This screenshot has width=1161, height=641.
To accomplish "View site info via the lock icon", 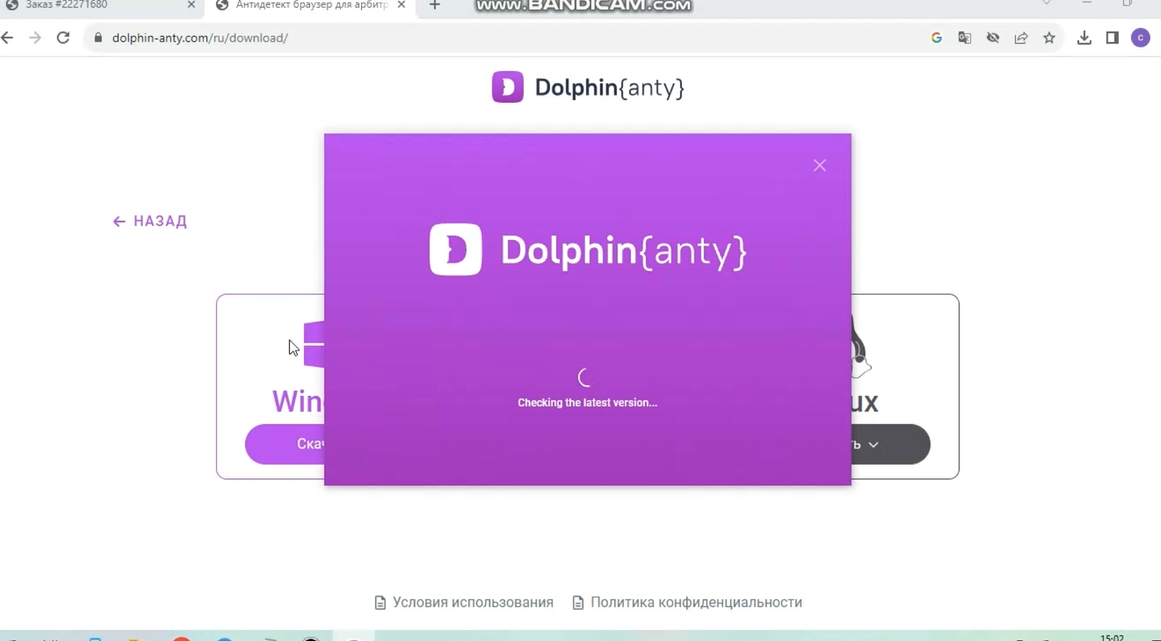I will tap(98, 38).
